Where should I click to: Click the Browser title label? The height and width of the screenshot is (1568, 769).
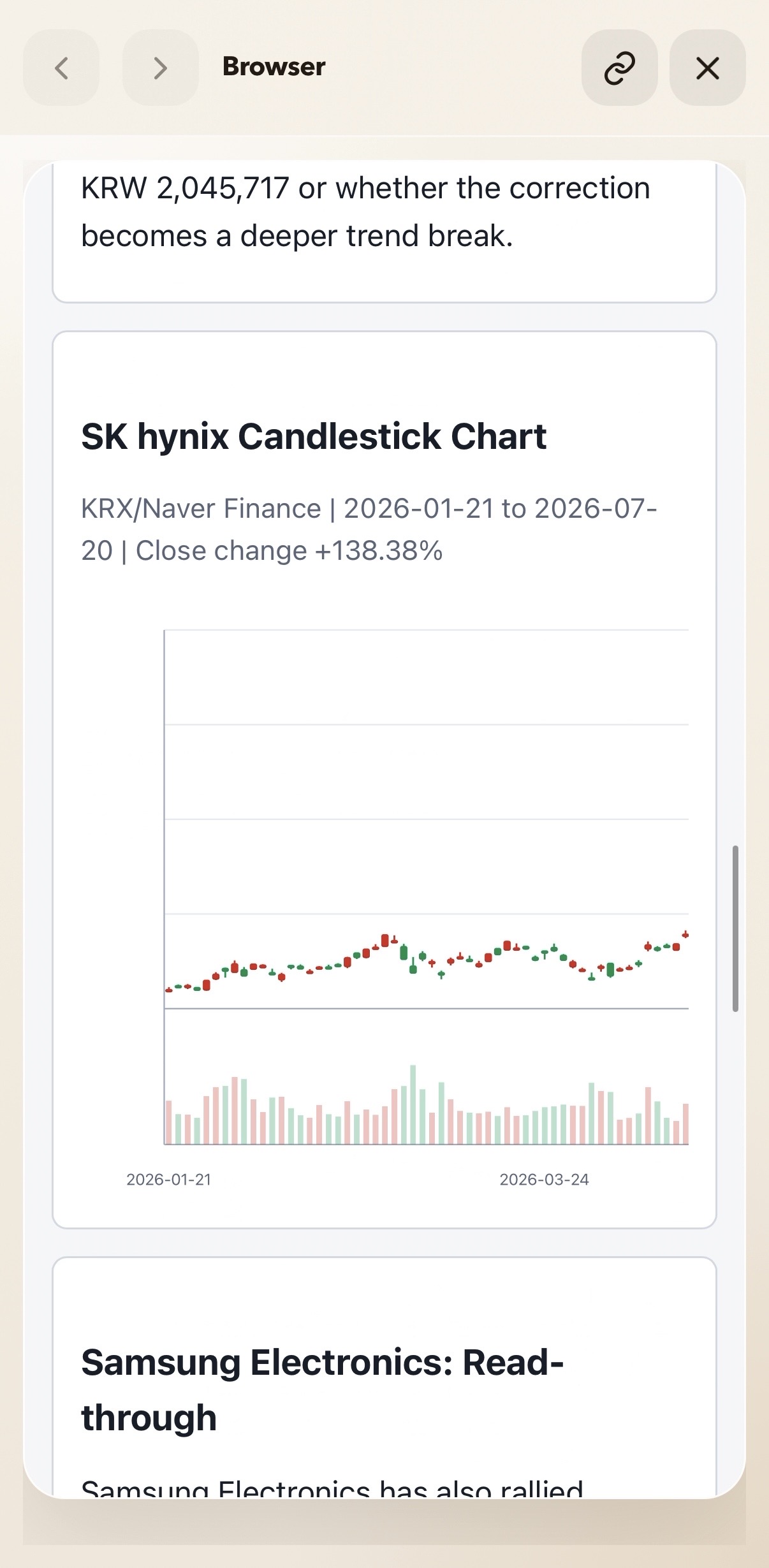(x=274, y=67)
